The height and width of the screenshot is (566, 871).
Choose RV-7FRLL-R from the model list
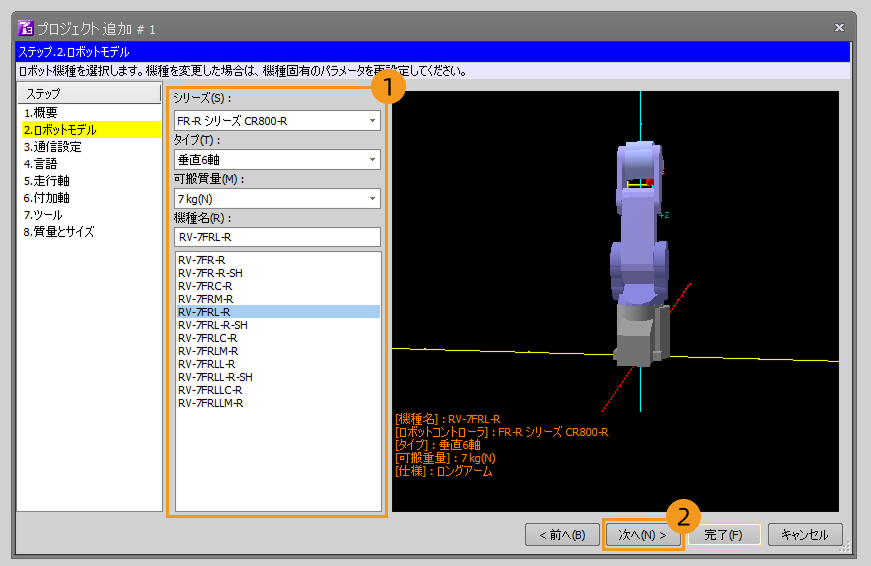pos(206,364)
